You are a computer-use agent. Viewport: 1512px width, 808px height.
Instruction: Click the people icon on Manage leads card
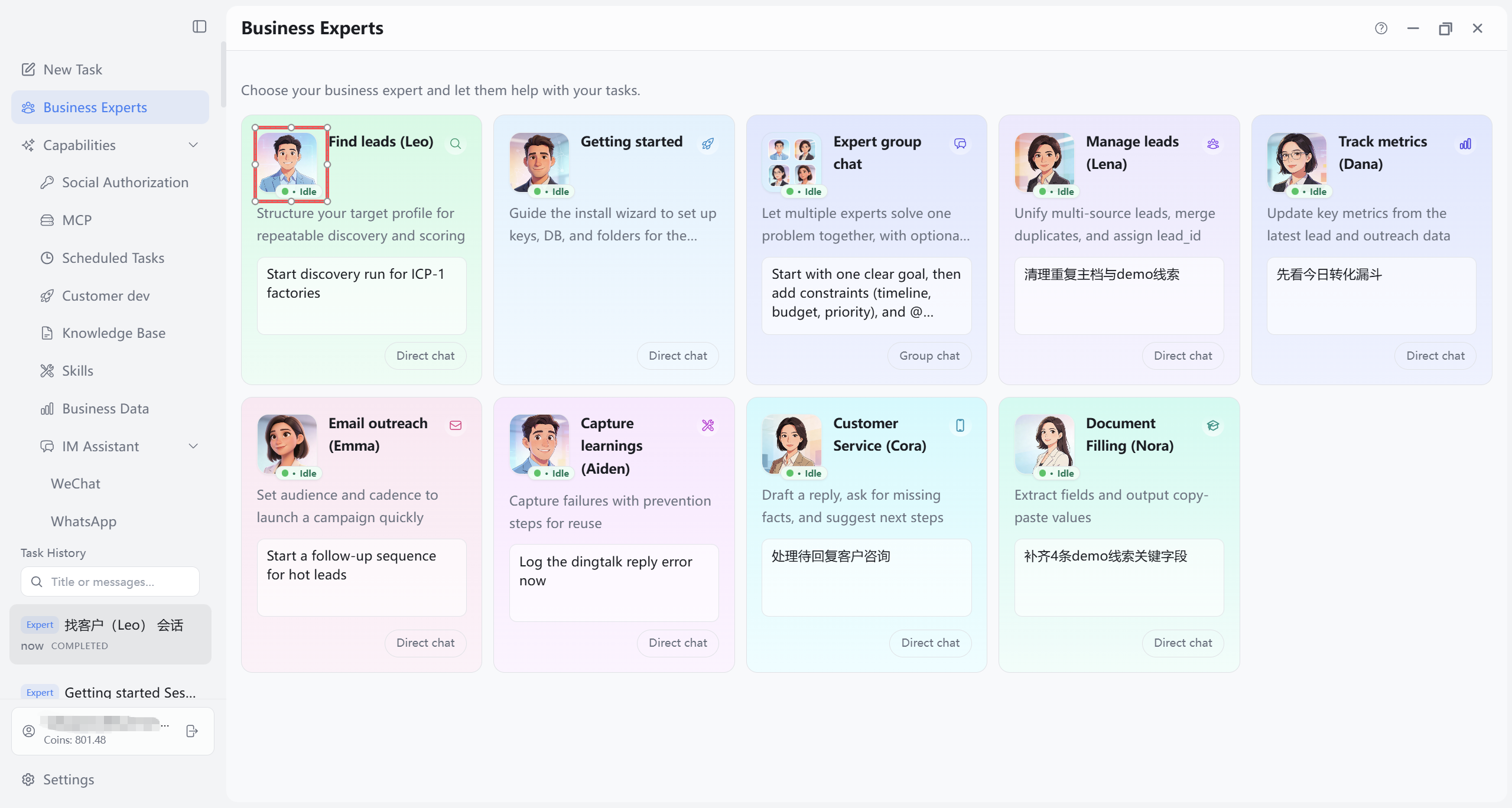click(1212, 144)
